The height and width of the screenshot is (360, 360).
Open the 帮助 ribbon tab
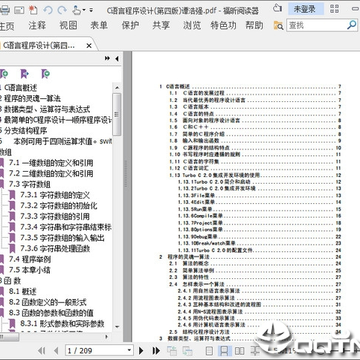point(254,25)
